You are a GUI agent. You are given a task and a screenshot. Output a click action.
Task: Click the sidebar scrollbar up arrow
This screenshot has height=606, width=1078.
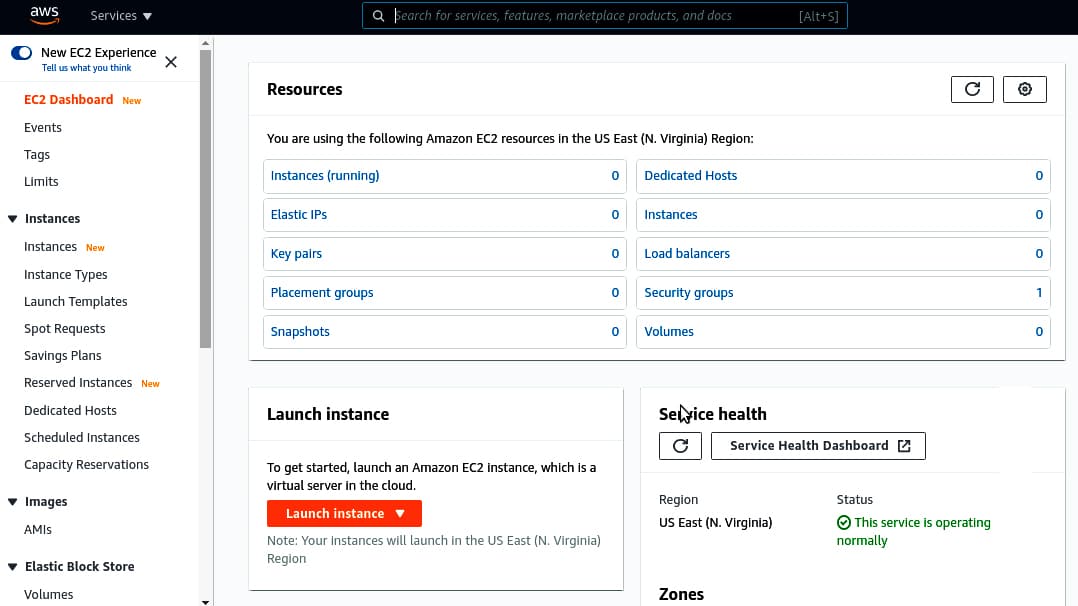point(206,43)
